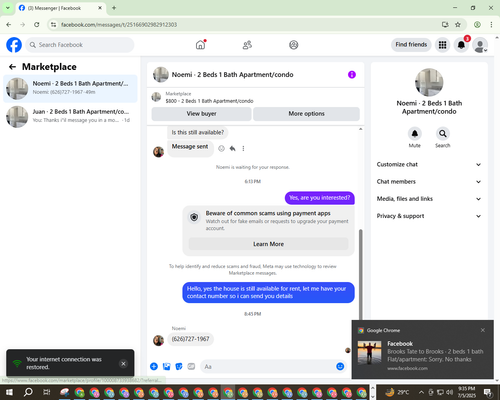Choose a GIF icon in composer
Image resolution: width=500 pixels, height=400 pixels.
(x=191, y=367)
